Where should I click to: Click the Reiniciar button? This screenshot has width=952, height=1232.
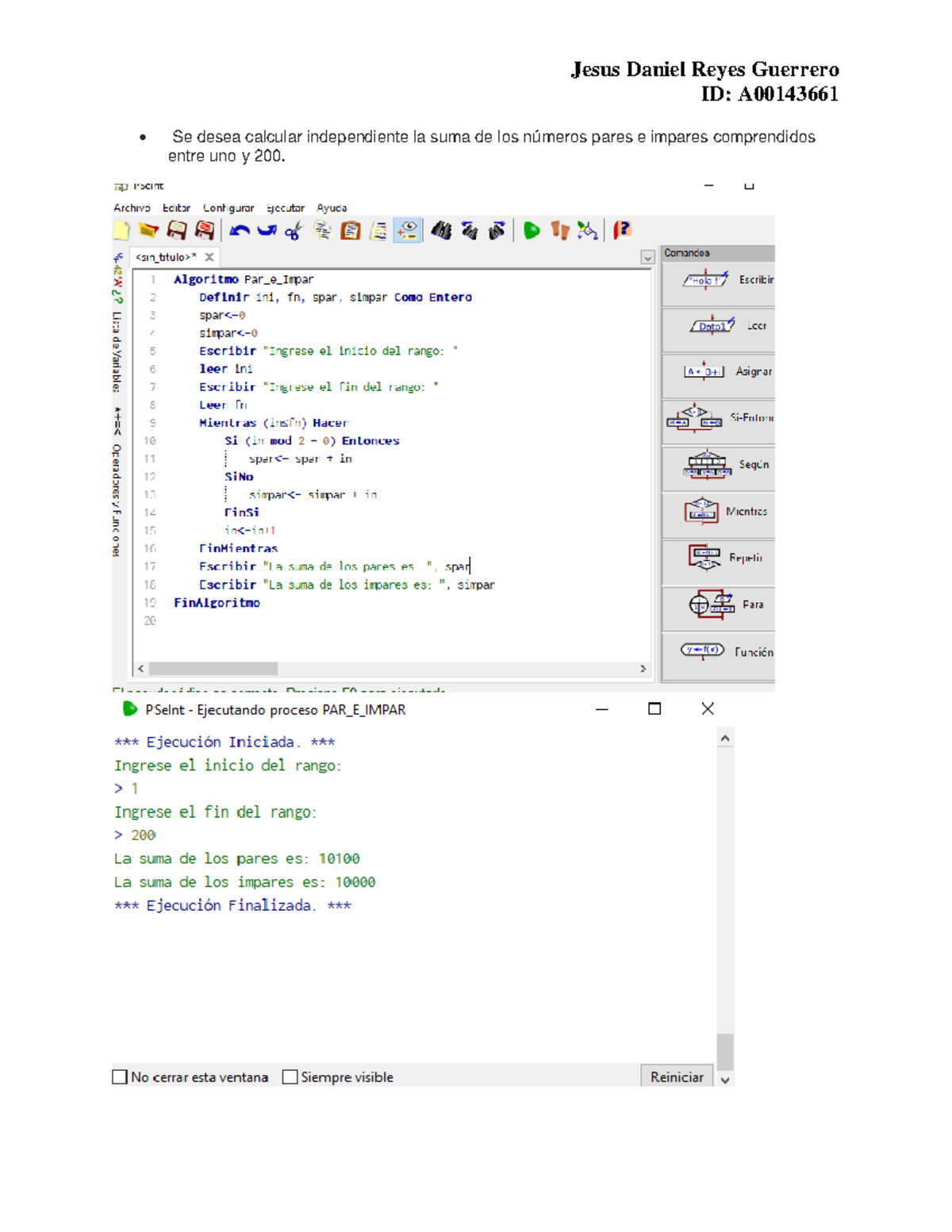point(676,1077)
